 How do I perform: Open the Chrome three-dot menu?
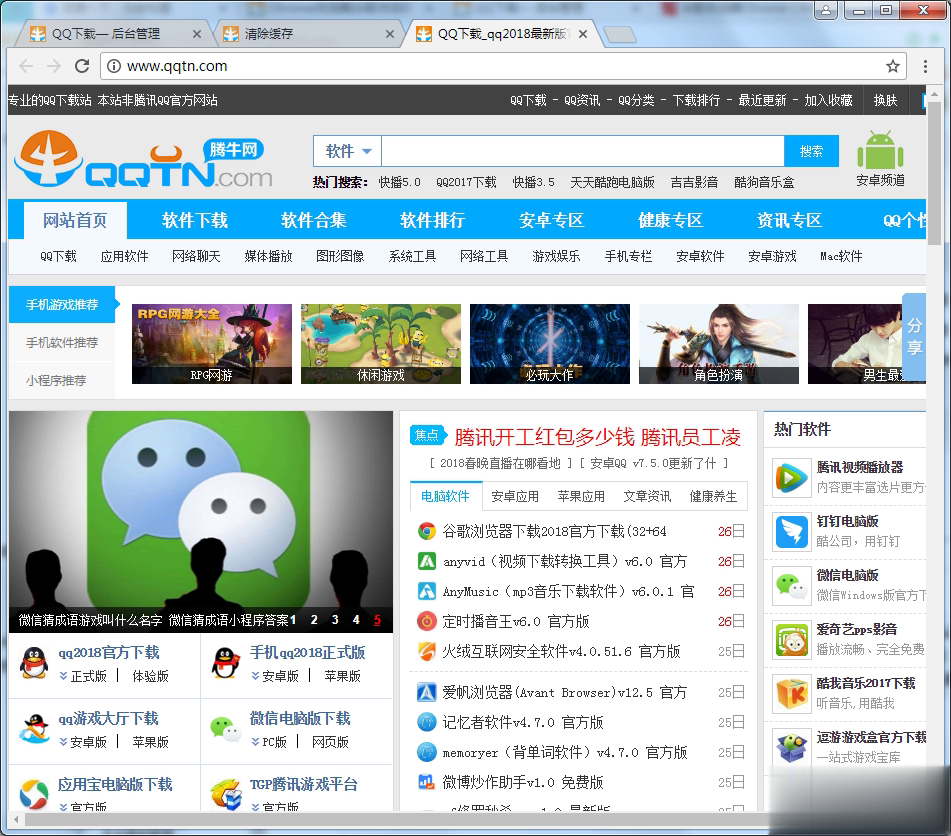click(925, 66)
